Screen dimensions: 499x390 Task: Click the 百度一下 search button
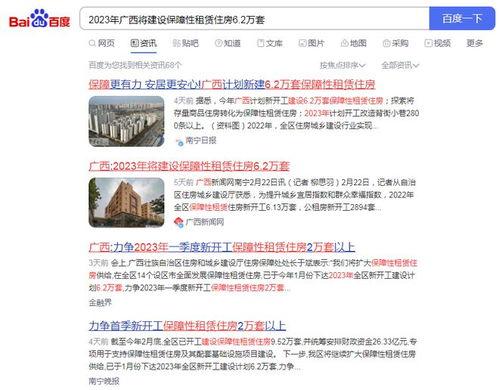462,19
